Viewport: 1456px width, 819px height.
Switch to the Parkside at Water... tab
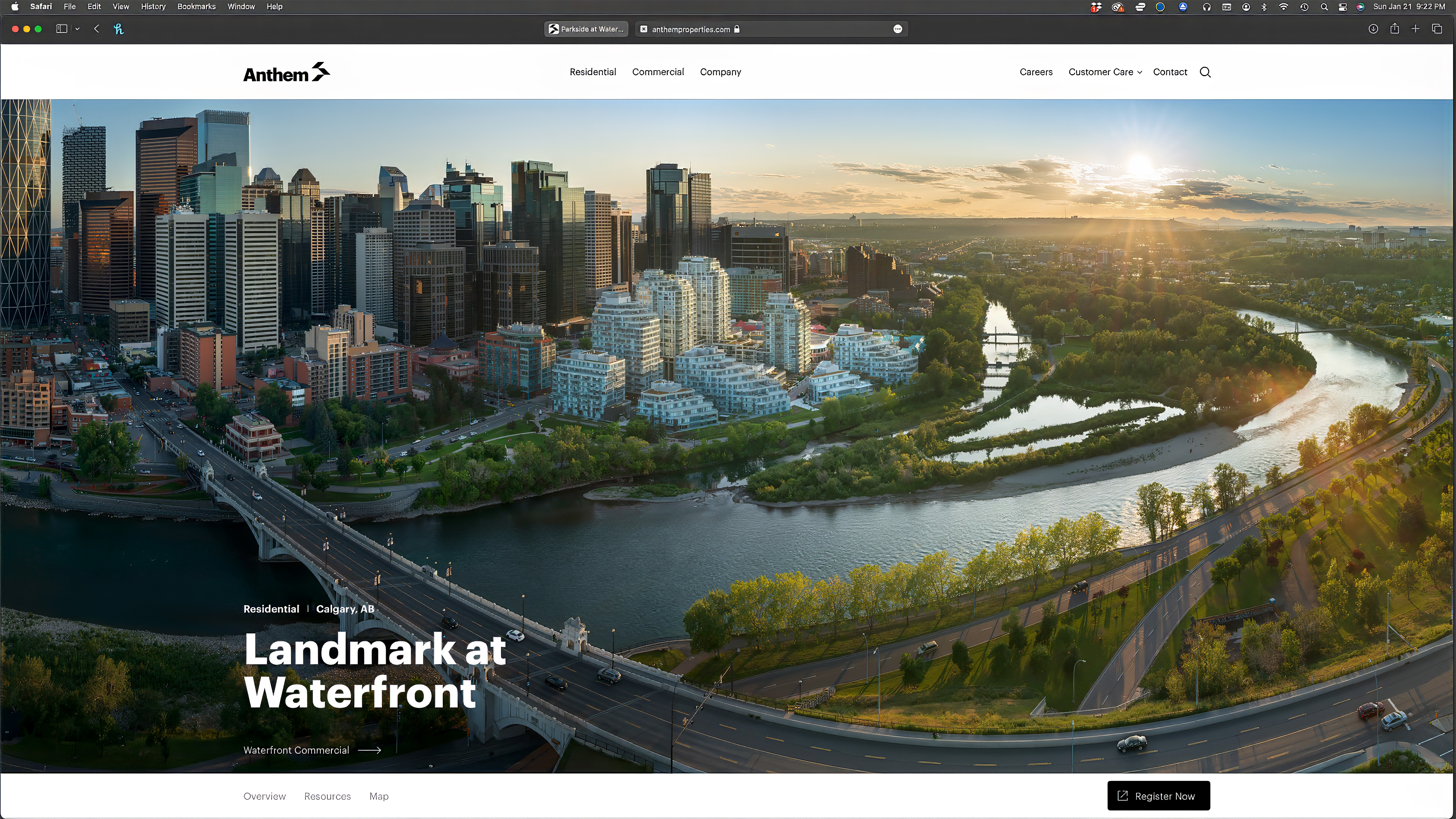pos(586,29)
